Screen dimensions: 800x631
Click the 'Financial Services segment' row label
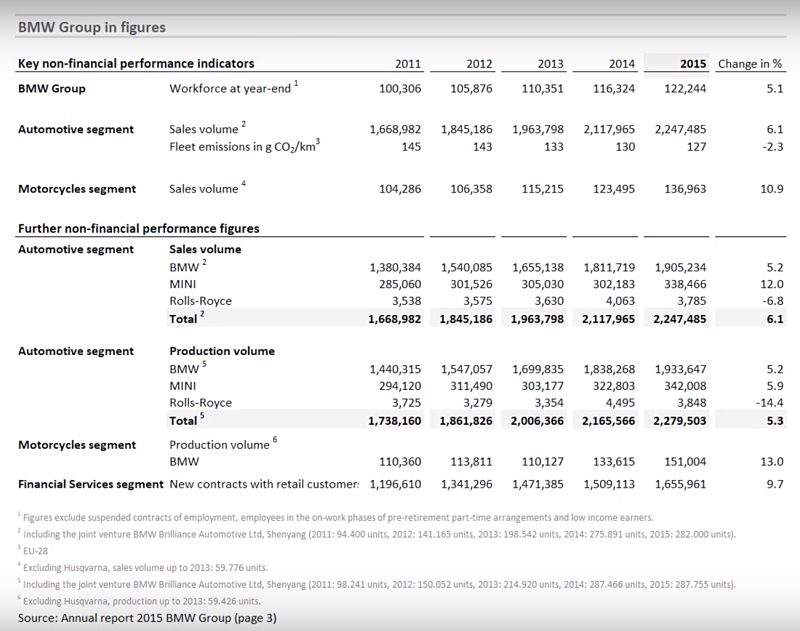[90, 484]
